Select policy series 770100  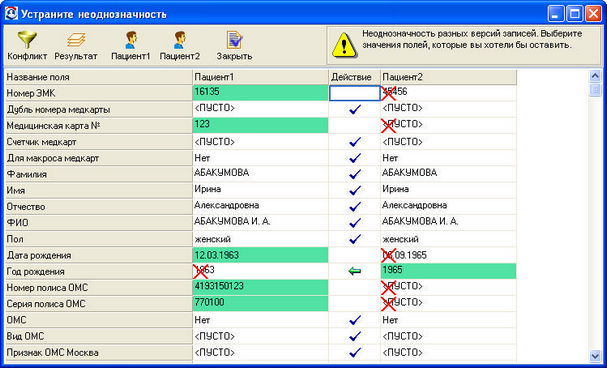pos(261,304)
